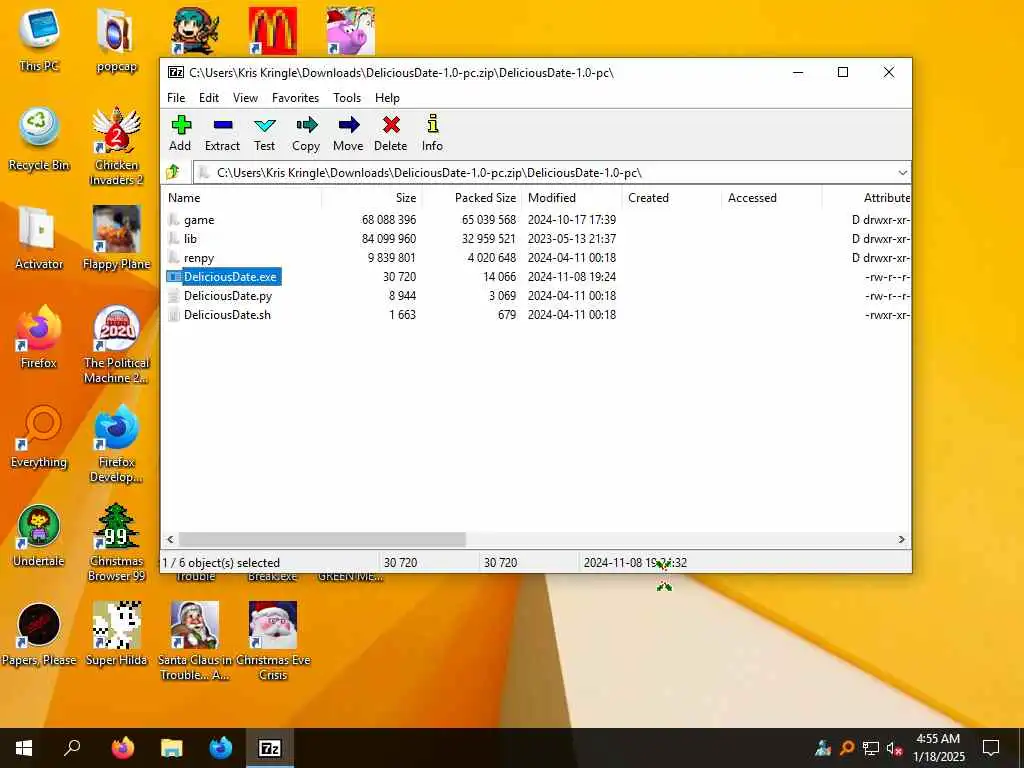Click the 30 720 size value of DeliciousDate.exe
The height and width of the screenshot is (768, 1024).
tap(400, 277)
